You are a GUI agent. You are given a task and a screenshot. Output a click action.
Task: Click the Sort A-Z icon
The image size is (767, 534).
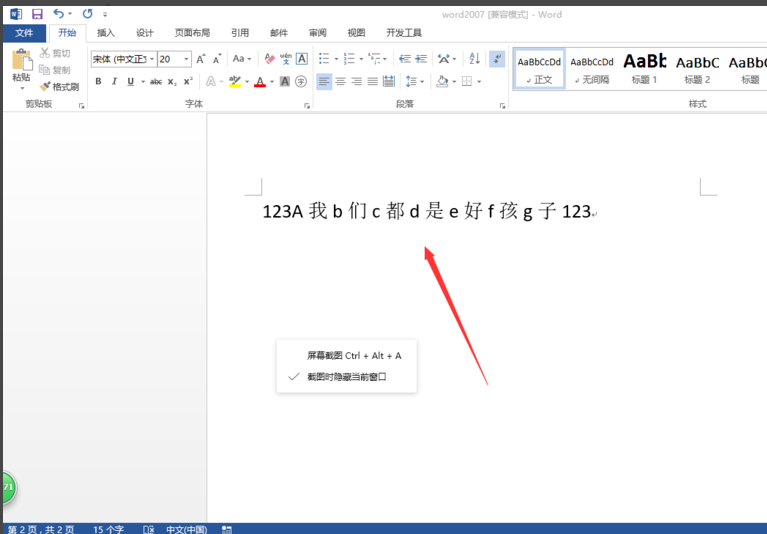(x=474, y=59)
